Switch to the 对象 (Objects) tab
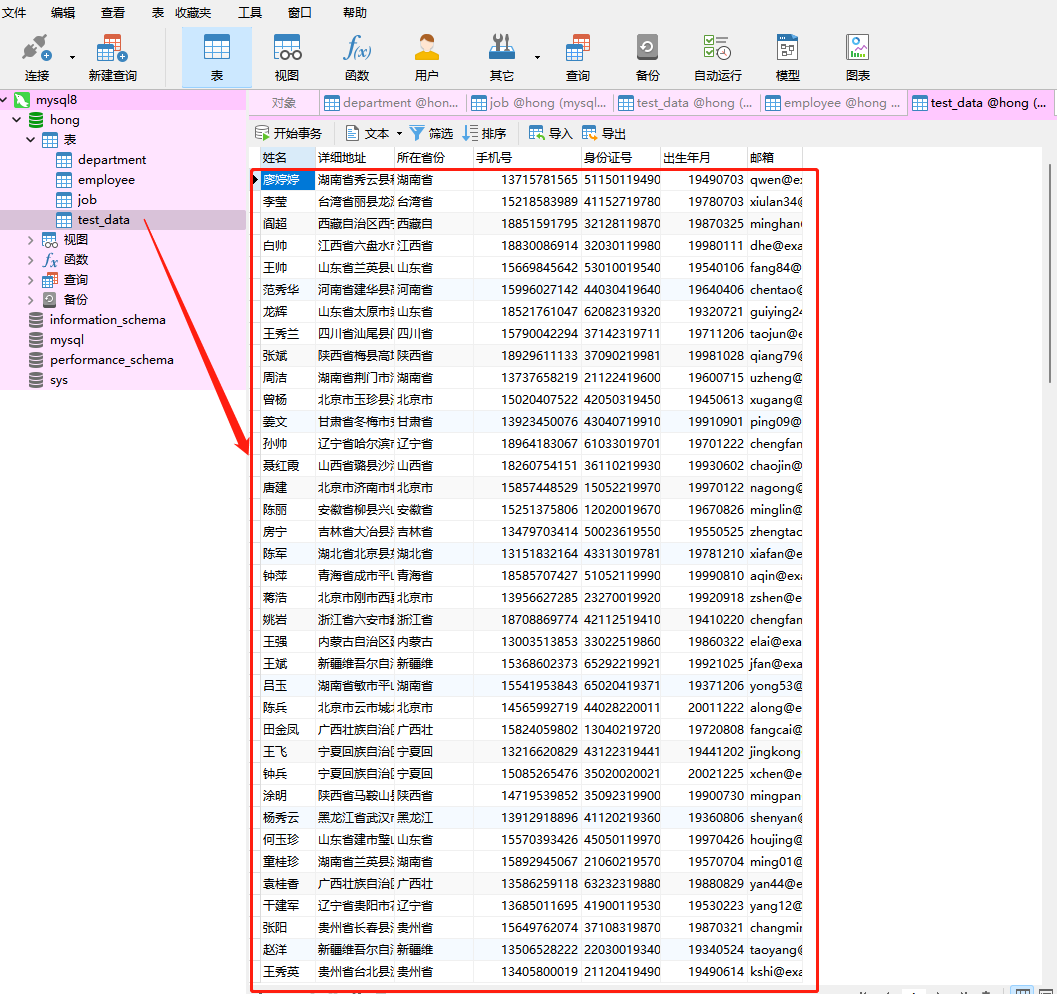This screenshot has height=994, width=1057. click(284, 103)
